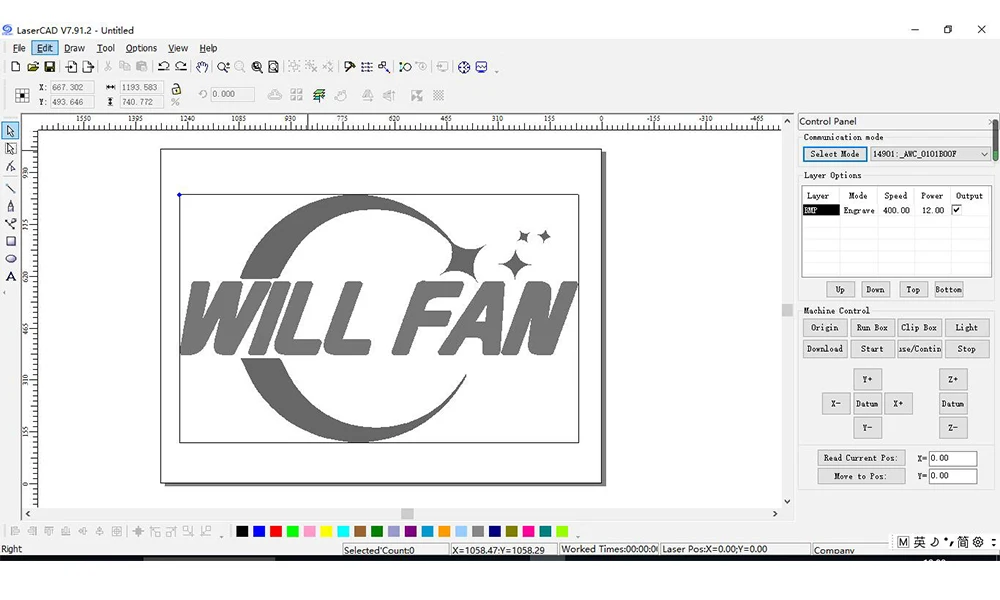This screenshot has width=1000, height=600.
Task: Expand the main toolbar overflow arrow
Action: 497,71
